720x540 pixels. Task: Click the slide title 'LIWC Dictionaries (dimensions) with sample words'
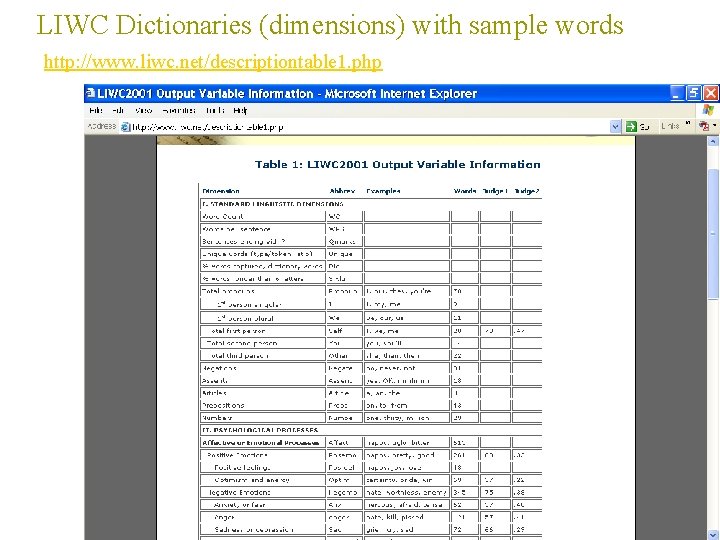click(x=330, y=25)
